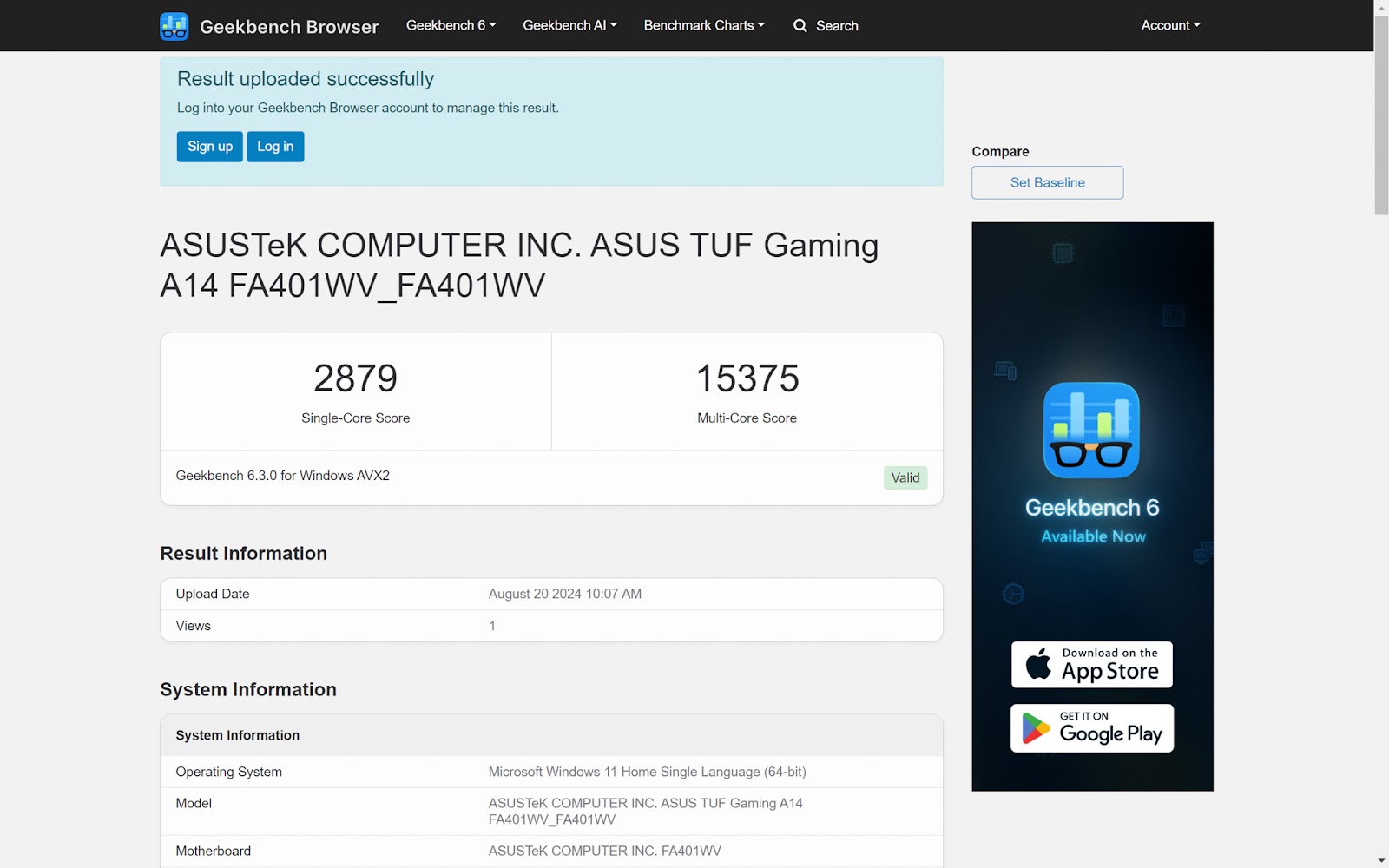Click ASUSTeK COMPUTER INC. FA401WV motherboard value
1389x868 pixels.
click(605, 851)
